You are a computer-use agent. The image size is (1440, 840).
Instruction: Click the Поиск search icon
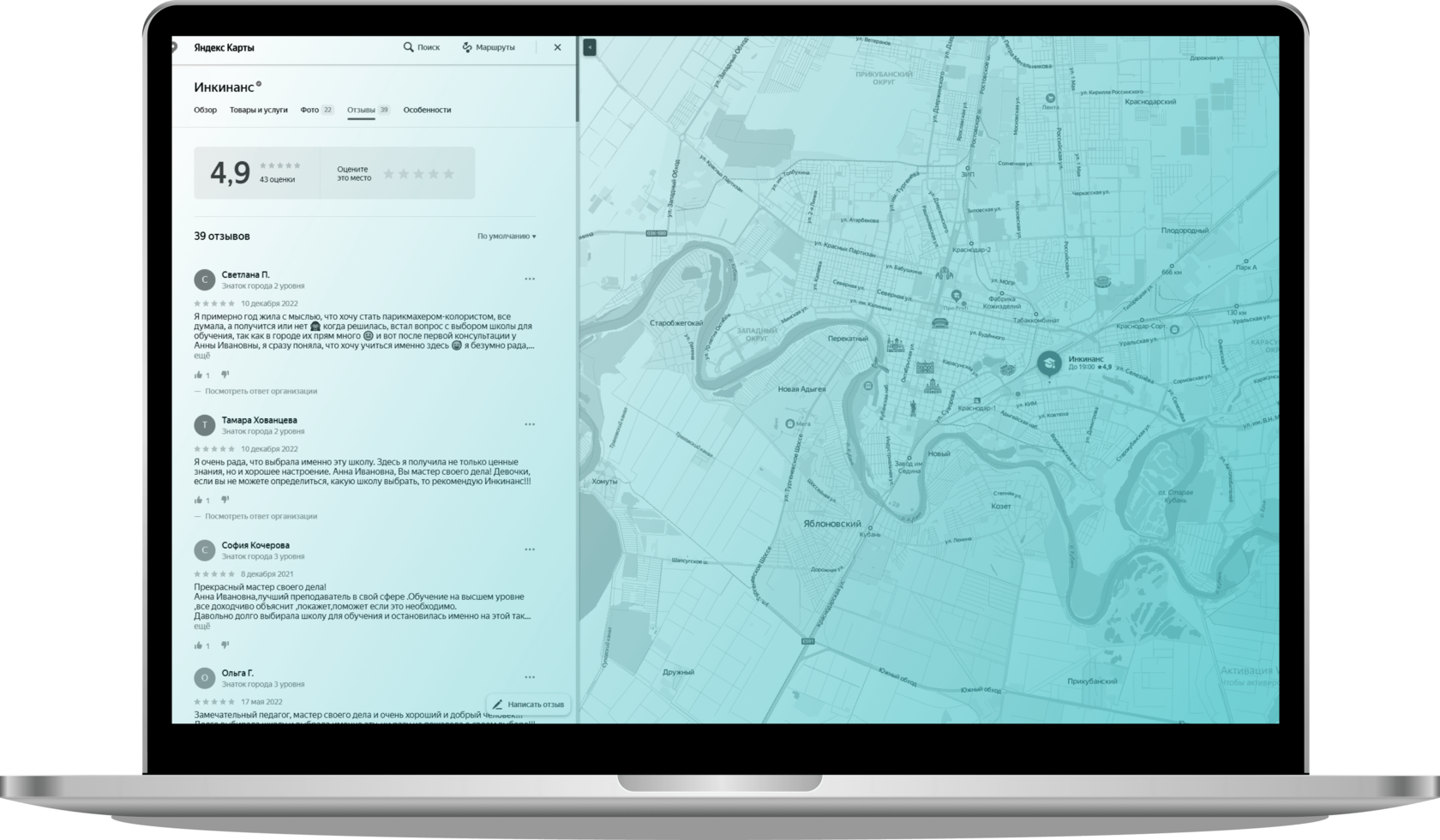point(408,47)
